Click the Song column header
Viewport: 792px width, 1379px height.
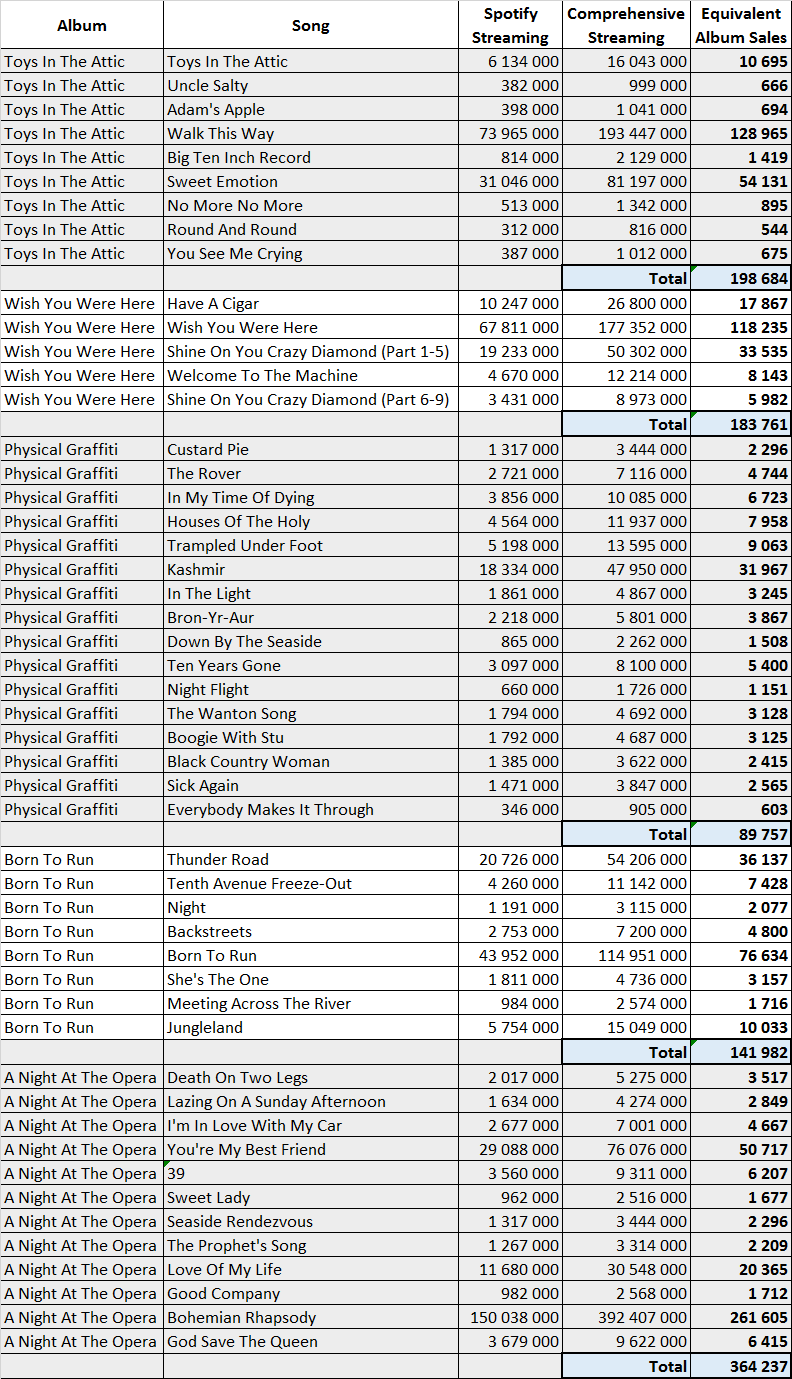pos(310,25)
